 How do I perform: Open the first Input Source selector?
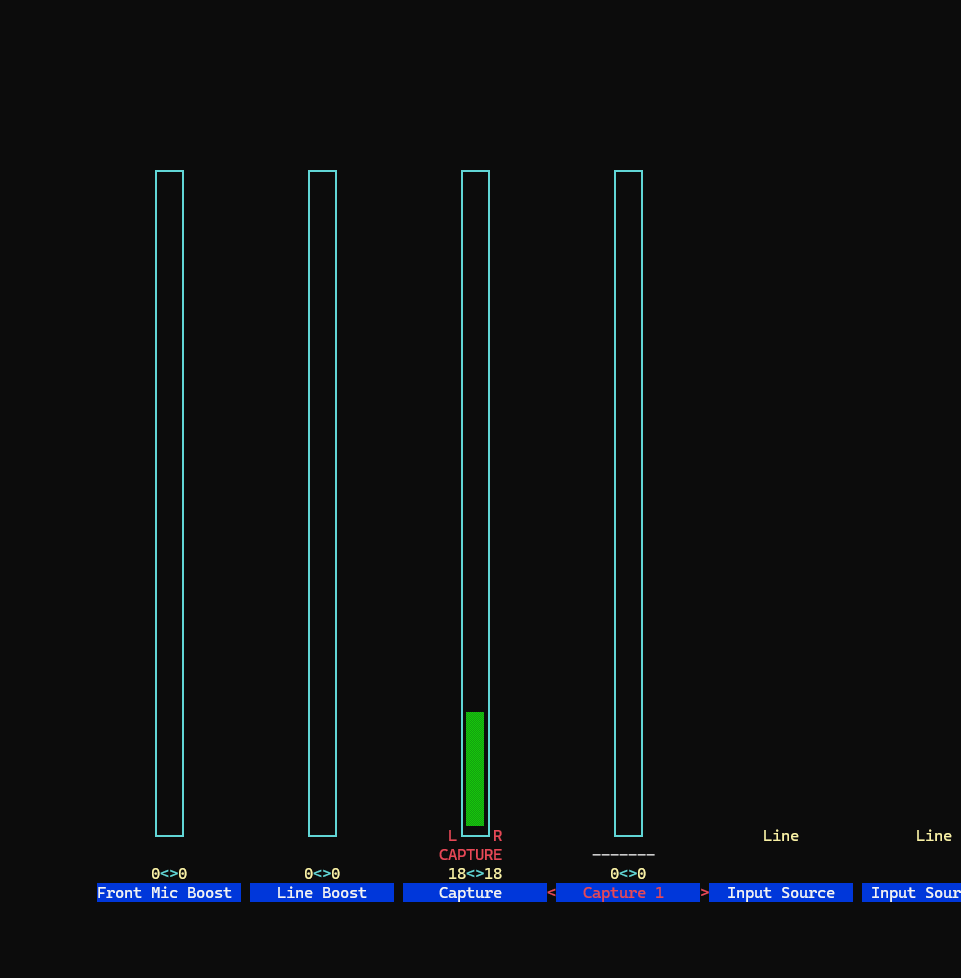[780, 892]
